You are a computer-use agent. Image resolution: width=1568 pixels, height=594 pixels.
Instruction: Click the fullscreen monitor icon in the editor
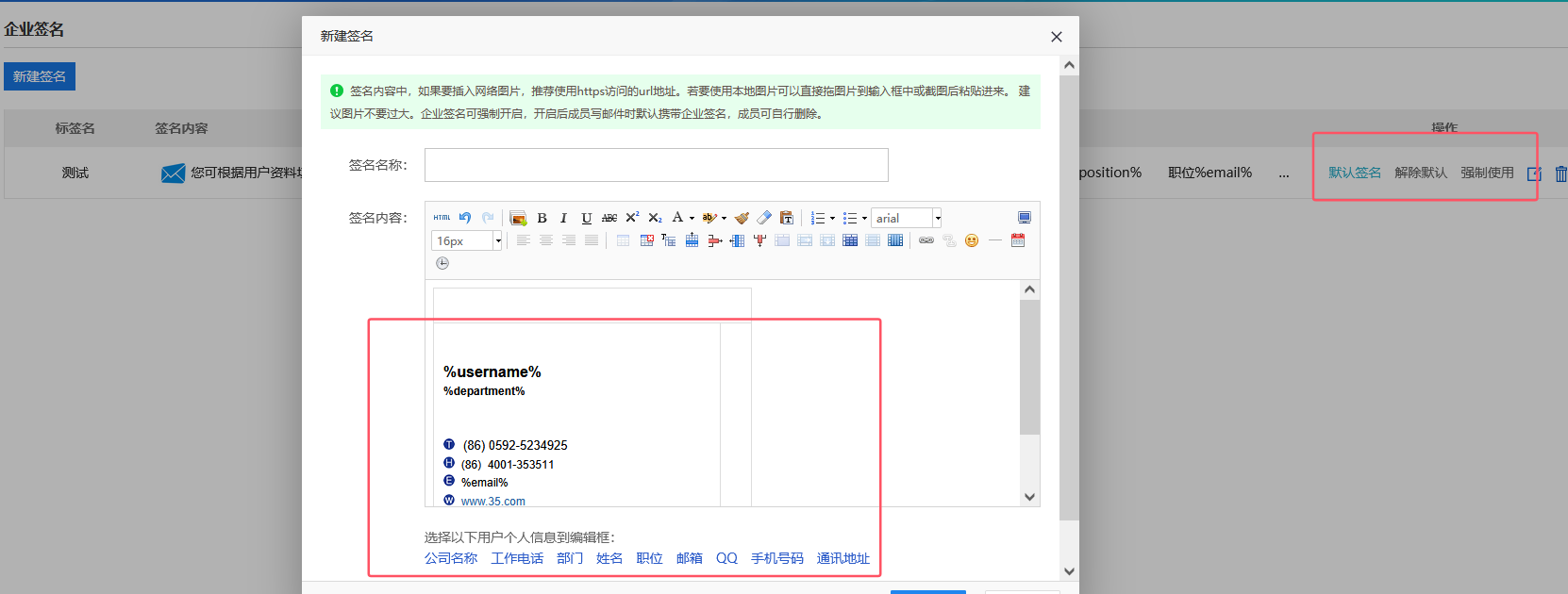click(1025, 218)
